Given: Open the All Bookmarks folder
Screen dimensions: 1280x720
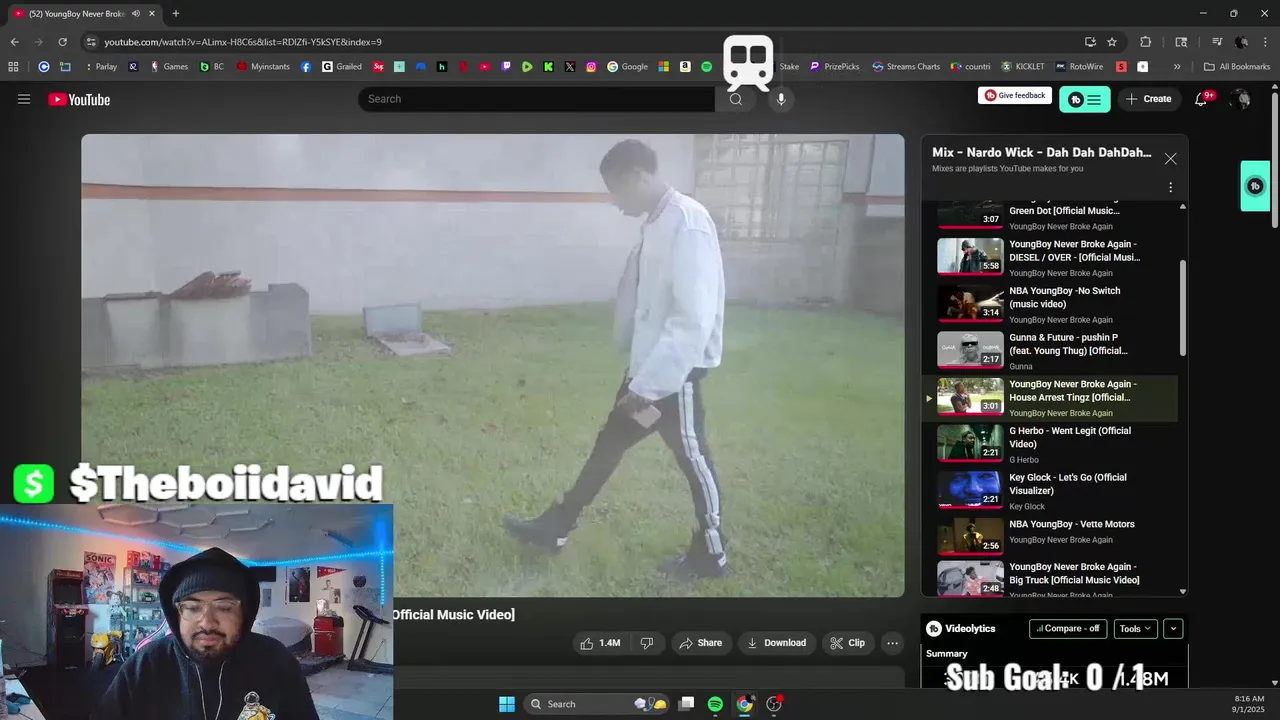Looking at the screenshot, I should pos(1237,67).
